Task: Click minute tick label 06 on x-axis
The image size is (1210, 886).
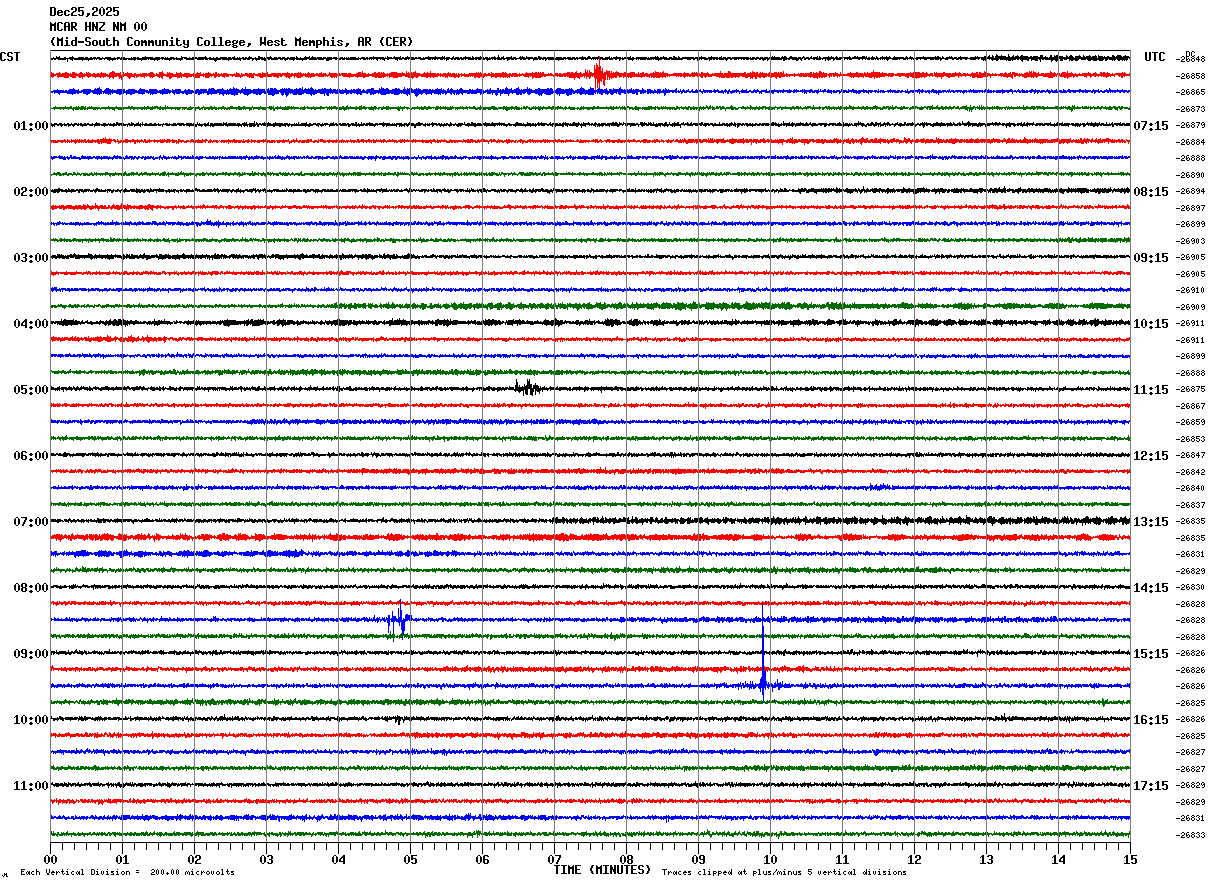Action: click(482, 859)
